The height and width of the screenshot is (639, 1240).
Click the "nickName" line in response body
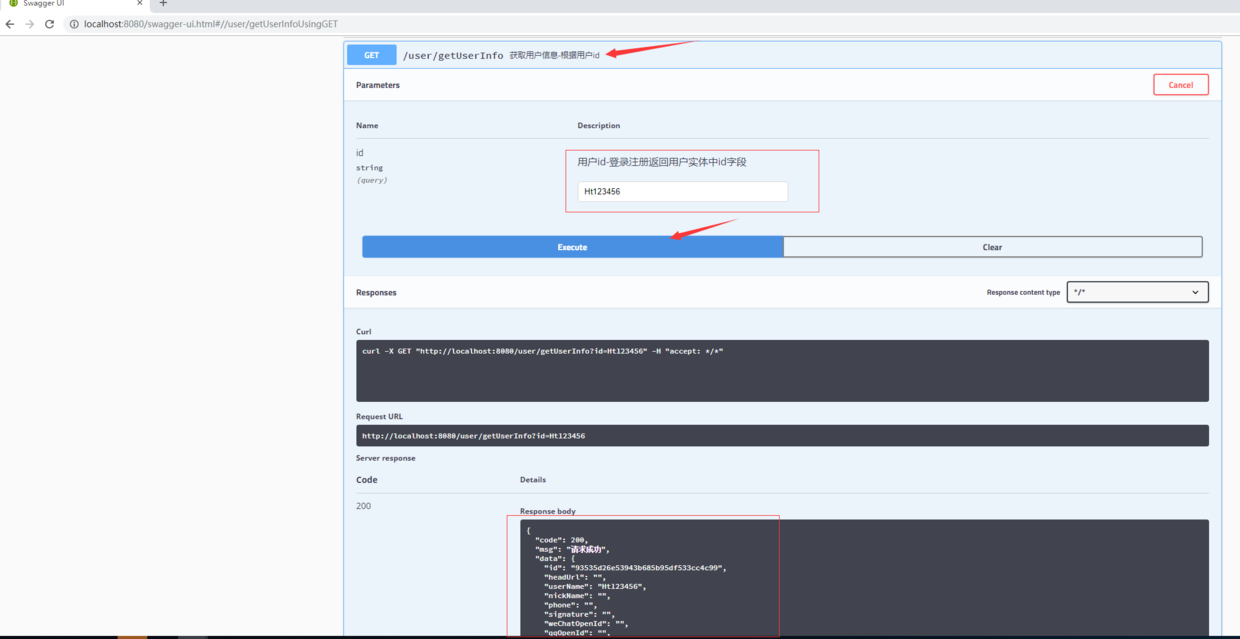[577, 595]
